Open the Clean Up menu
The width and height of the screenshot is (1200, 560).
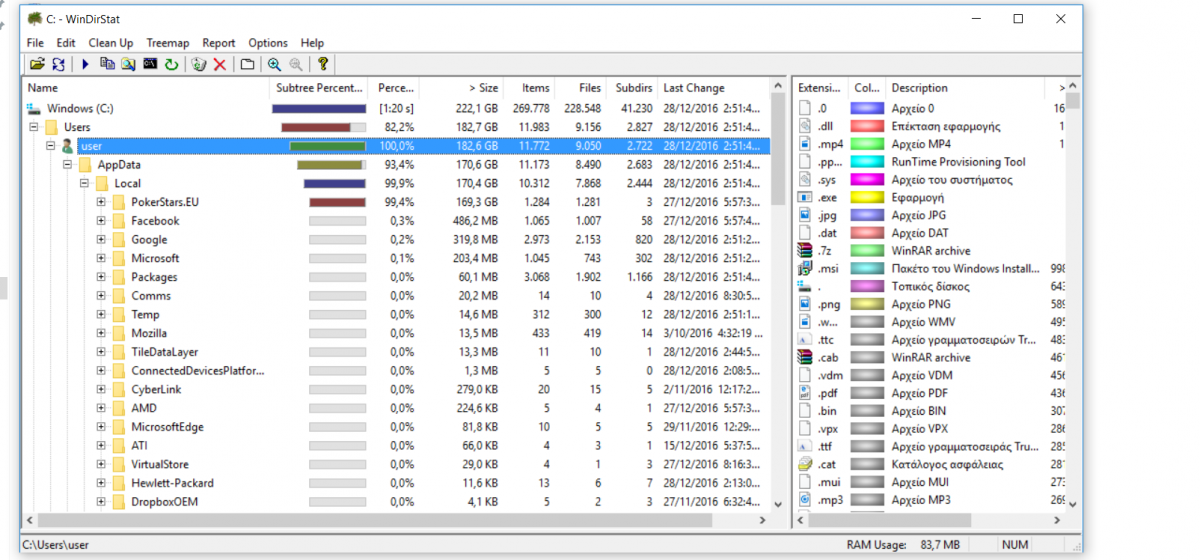[x=110, y=43]
